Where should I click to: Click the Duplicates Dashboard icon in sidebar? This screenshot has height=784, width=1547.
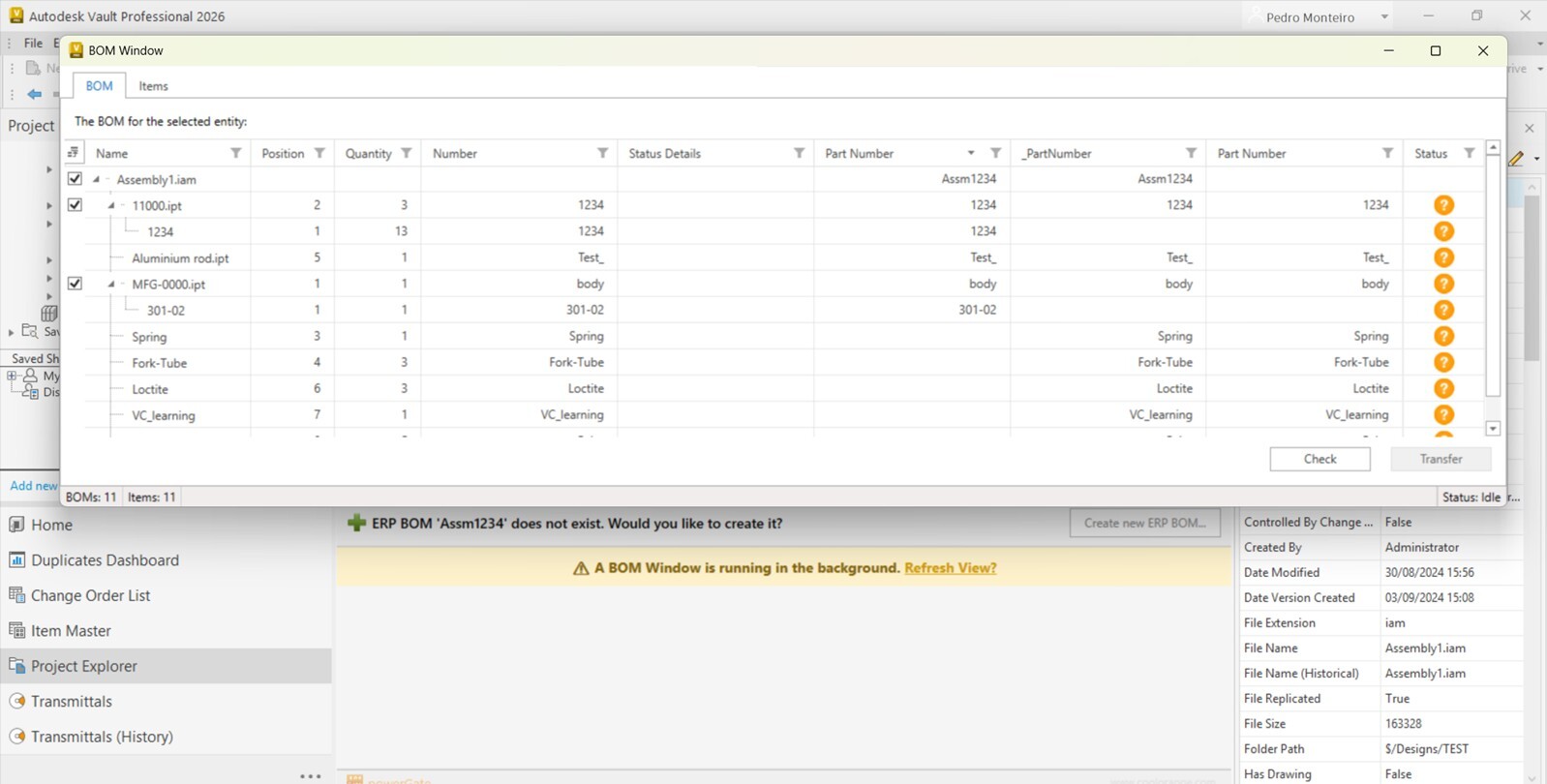pyautogui.click(x=16, y=559)
